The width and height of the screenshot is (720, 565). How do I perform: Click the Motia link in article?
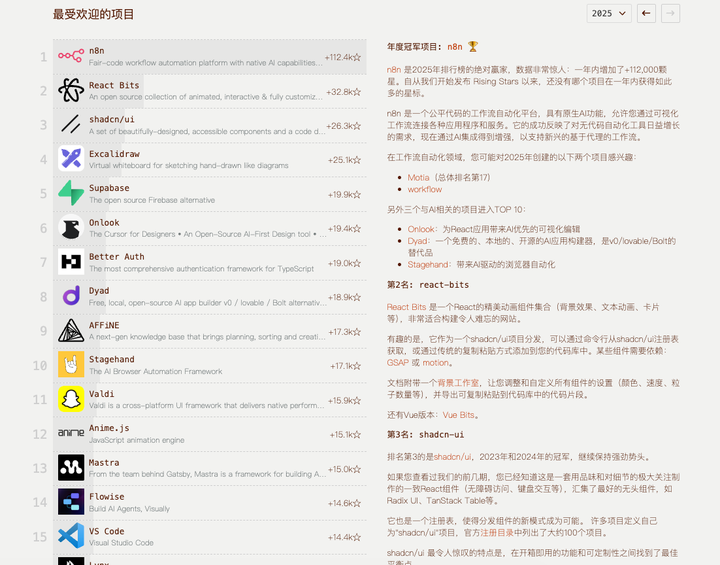(418, 177)
